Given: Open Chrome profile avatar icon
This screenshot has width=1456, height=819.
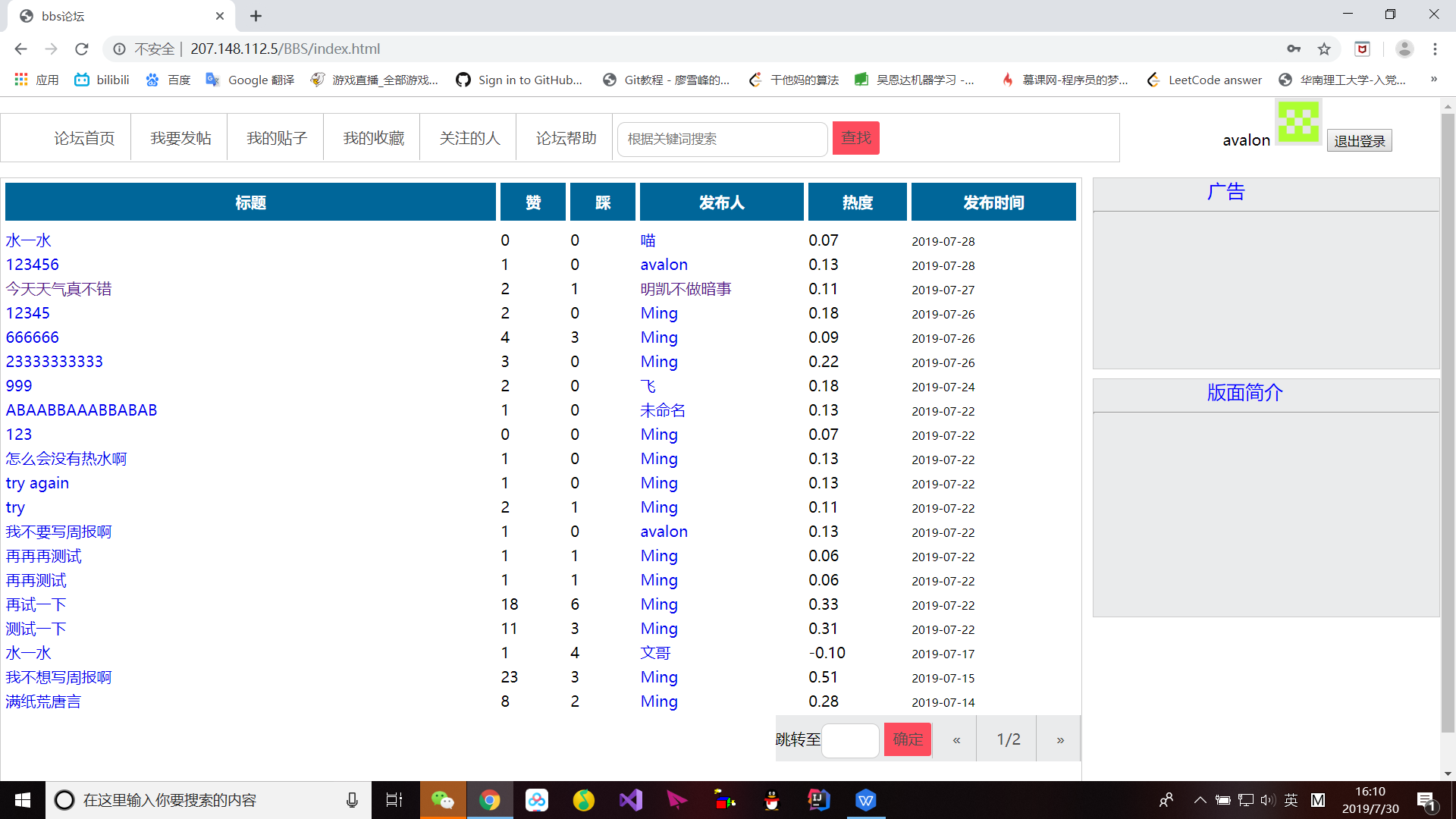Looking at the screenshot, I should click(x=1404, y=49).
